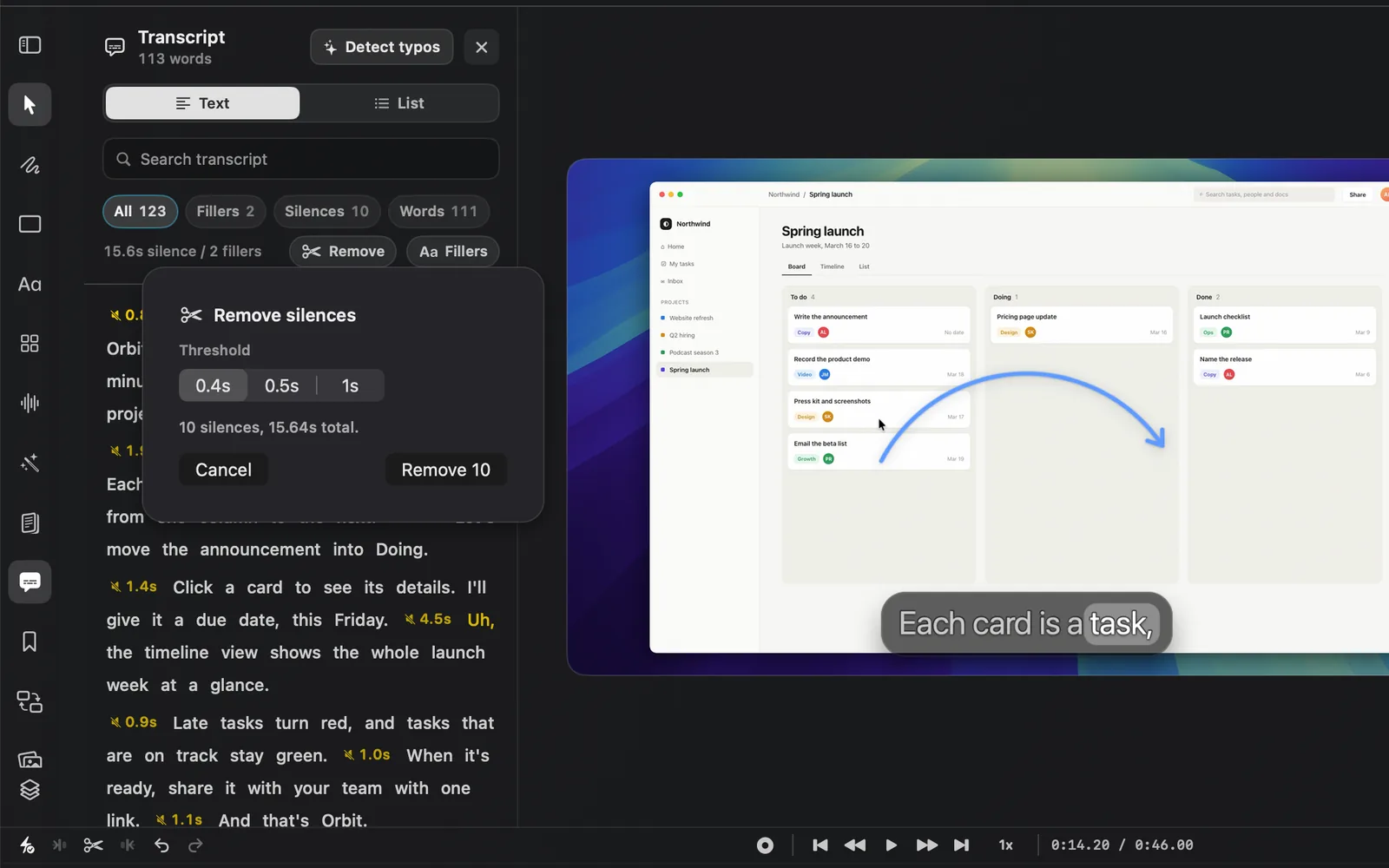
Task: Filter the transcript by Silences 10
Action: click(326, 211)
